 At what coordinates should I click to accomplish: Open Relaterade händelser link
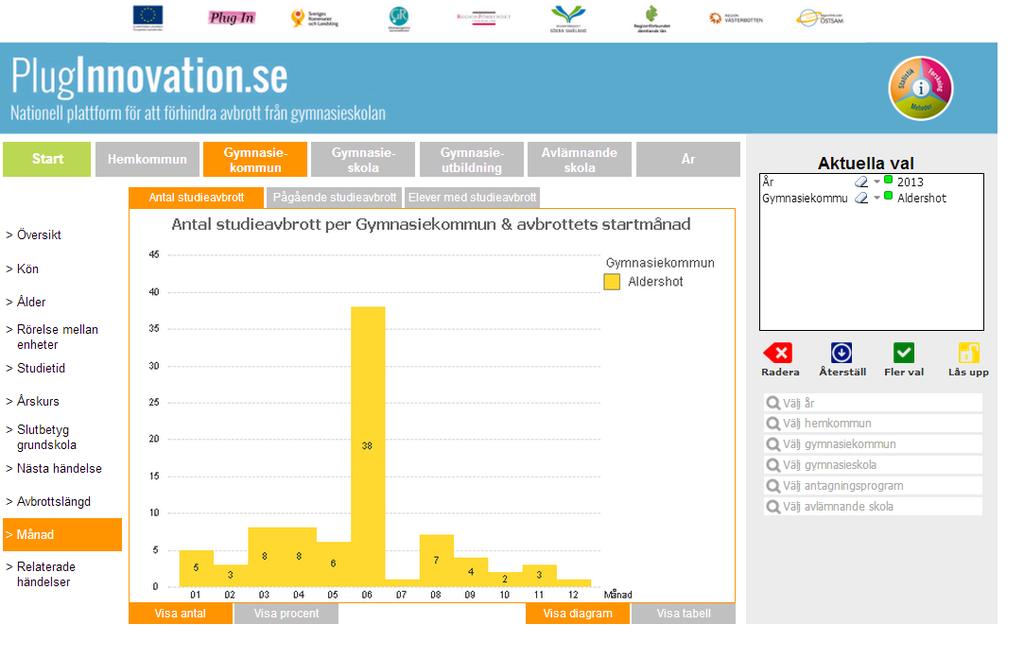pos(46,574)
